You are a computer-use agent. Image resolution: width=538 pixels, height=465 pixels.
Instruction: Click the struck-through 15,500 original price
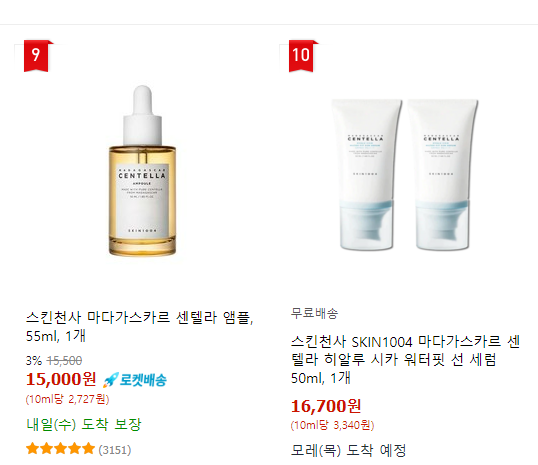tap(64, 361)
